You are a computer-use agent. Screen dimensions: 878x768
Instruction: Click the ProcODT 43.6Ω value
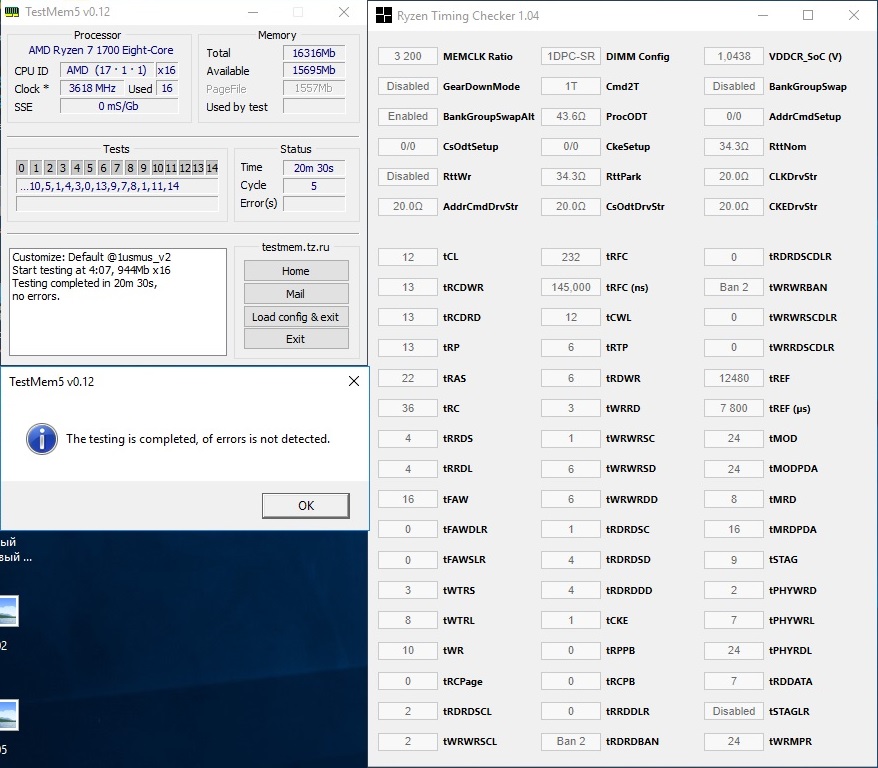pyautogui.click(x=571, y=116)
